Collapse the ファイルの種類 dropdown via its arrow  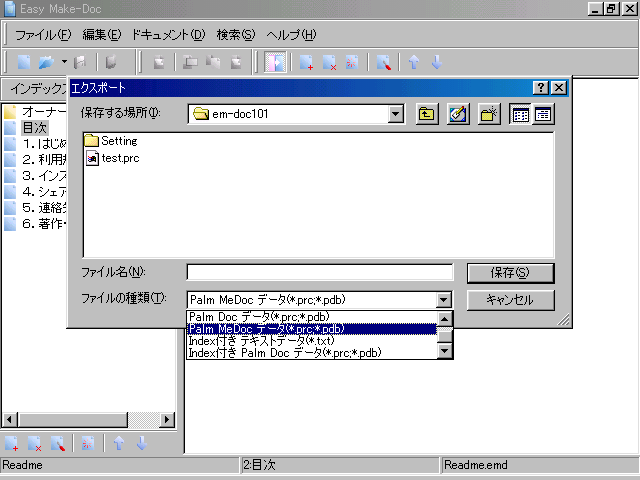click(x=444, y=300)
